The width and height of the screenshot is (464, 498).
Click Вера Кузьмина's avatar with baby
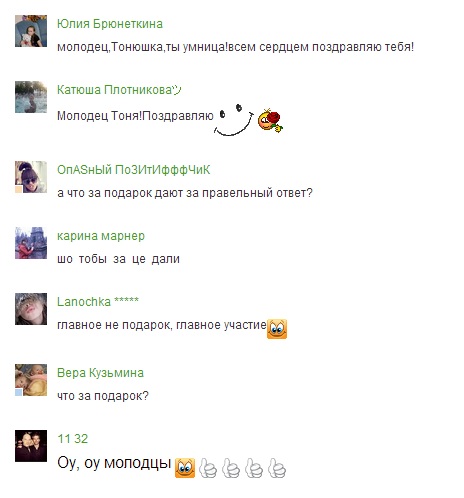click(x=31, y=380)
